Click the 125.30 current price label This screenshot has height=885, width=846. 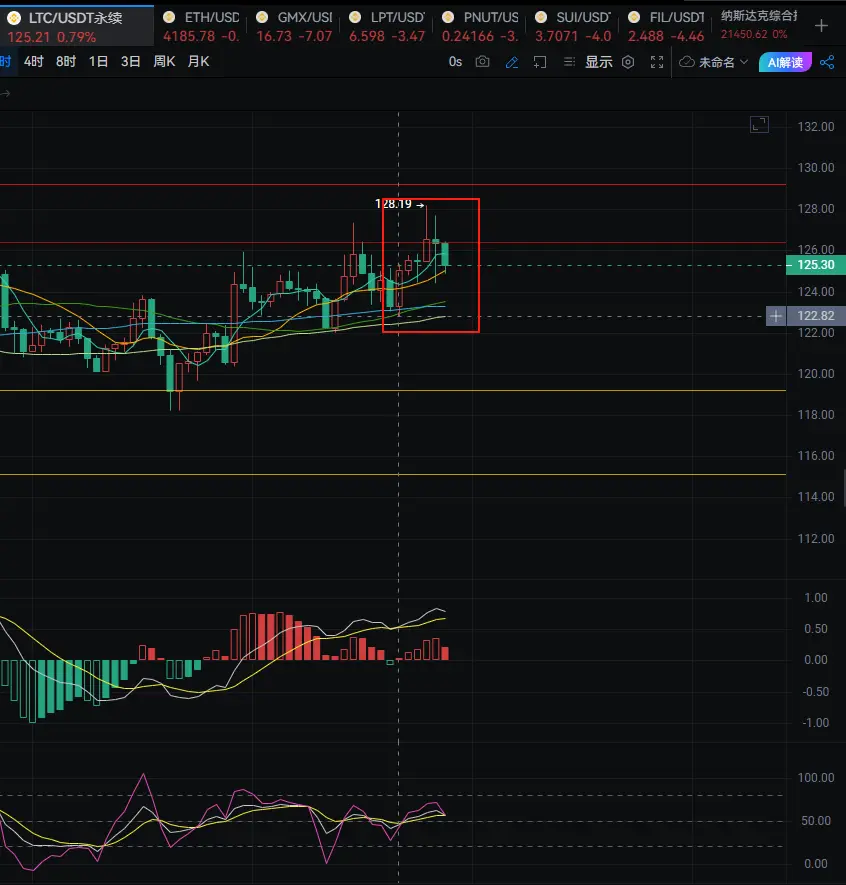[816, 265]
